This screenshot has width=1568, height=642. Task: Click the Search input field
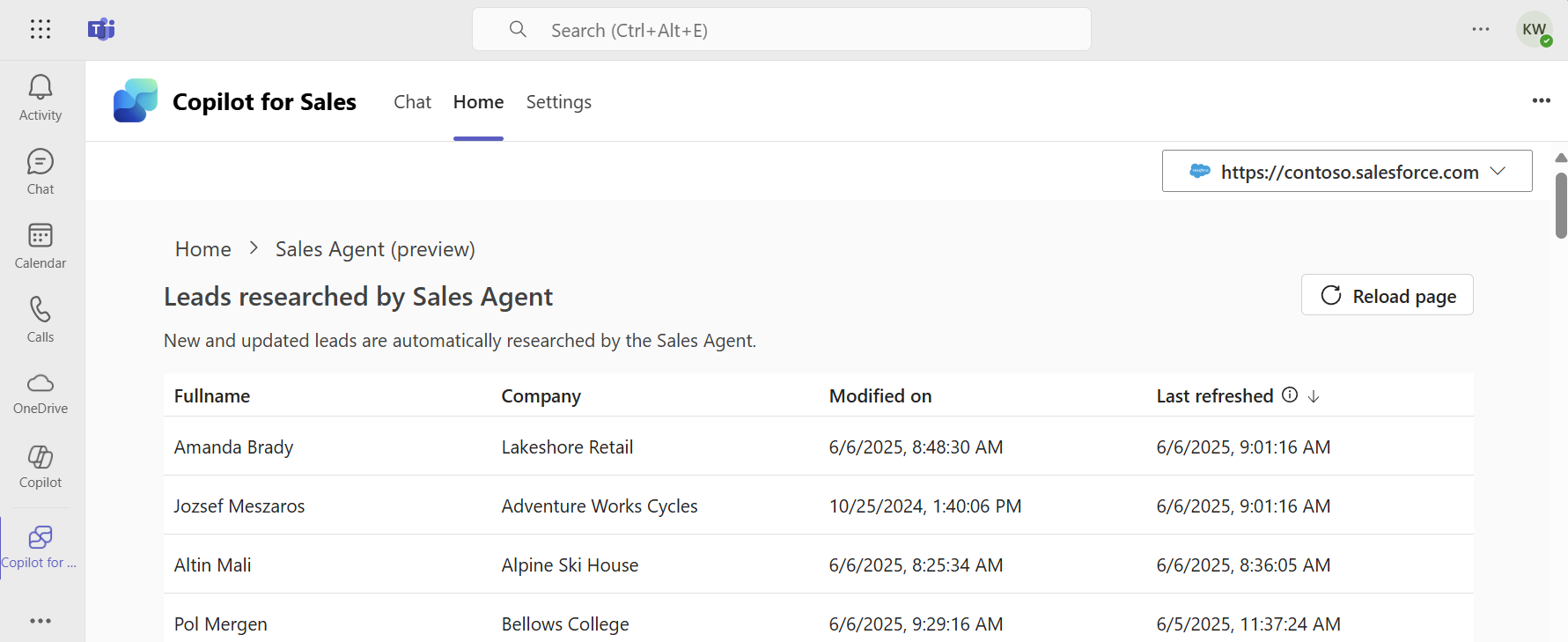(x=781, y=30)
